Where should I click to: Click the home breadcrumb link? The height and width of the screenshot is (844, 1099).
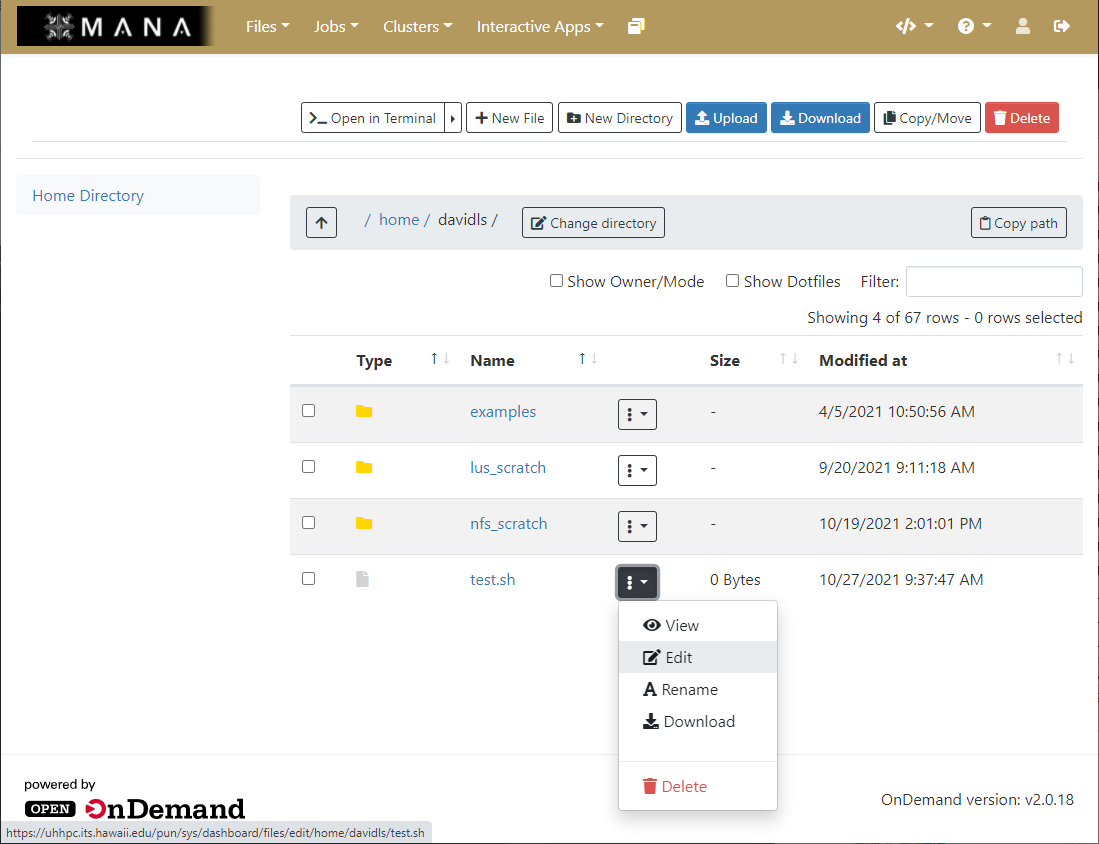coord(399,219)
